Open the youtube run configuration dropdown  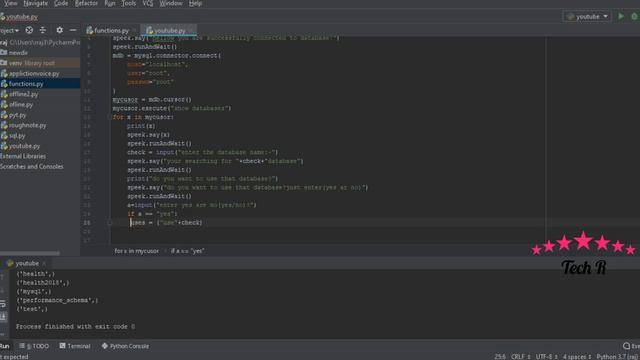(587, 16)
